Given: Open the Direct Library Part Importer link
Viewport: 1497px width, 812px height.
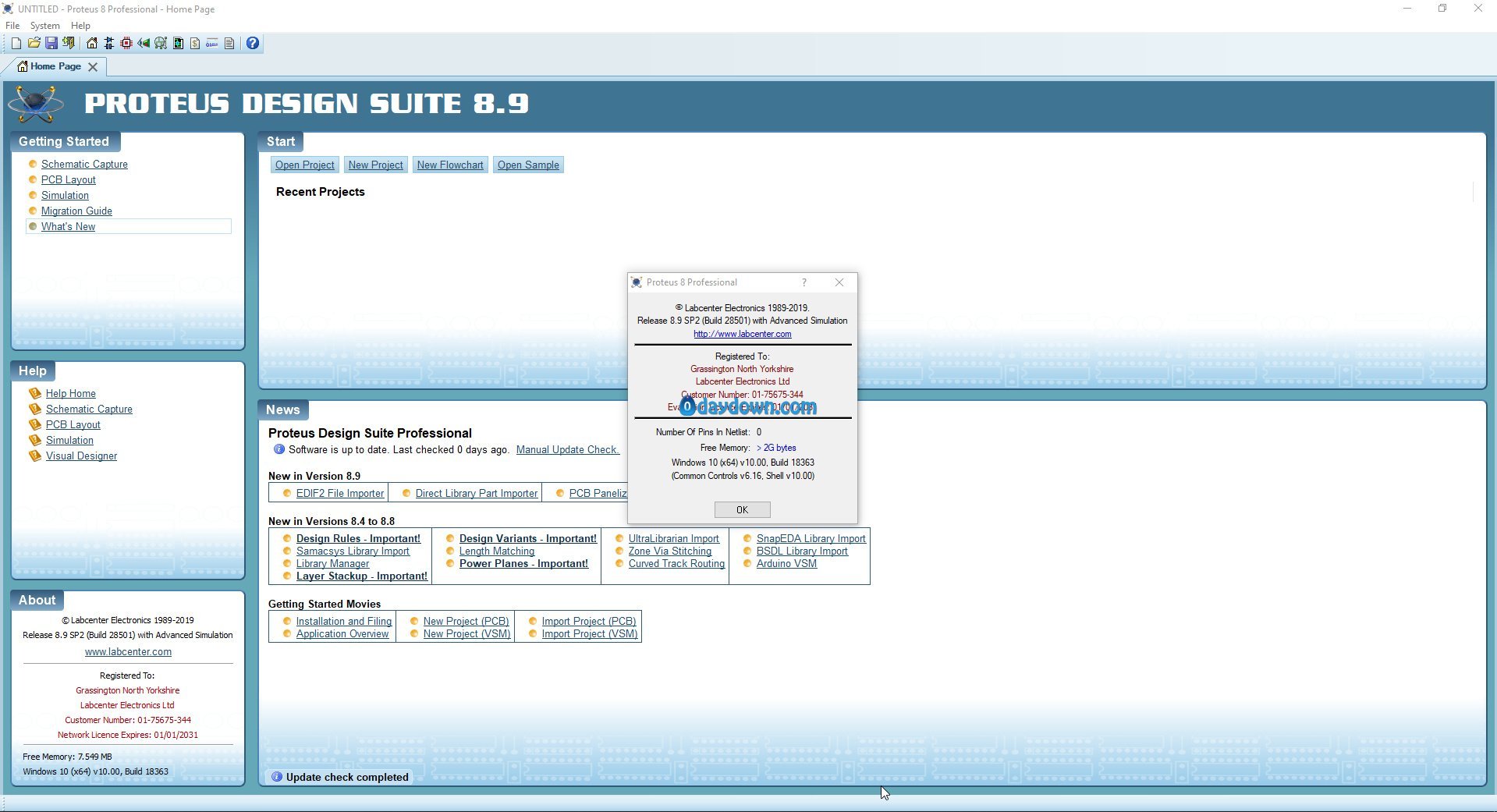Looking at the screenshot, I should click(477, 494).
